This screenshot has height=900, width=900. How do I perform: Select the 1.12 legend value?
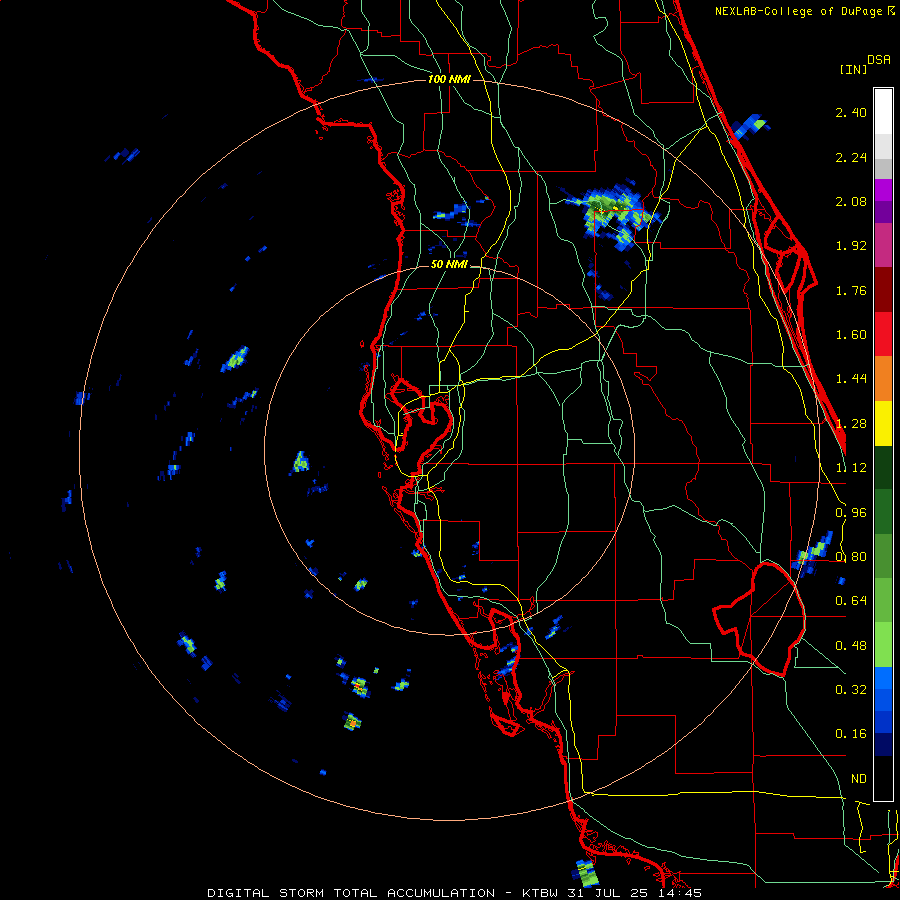click(851, 468)
